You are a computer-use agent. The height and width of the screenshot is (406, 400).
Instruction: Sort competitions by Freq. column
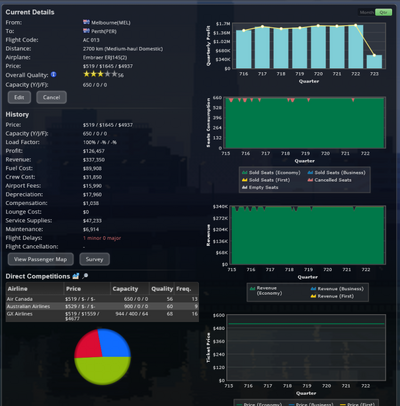pos(187,289)
